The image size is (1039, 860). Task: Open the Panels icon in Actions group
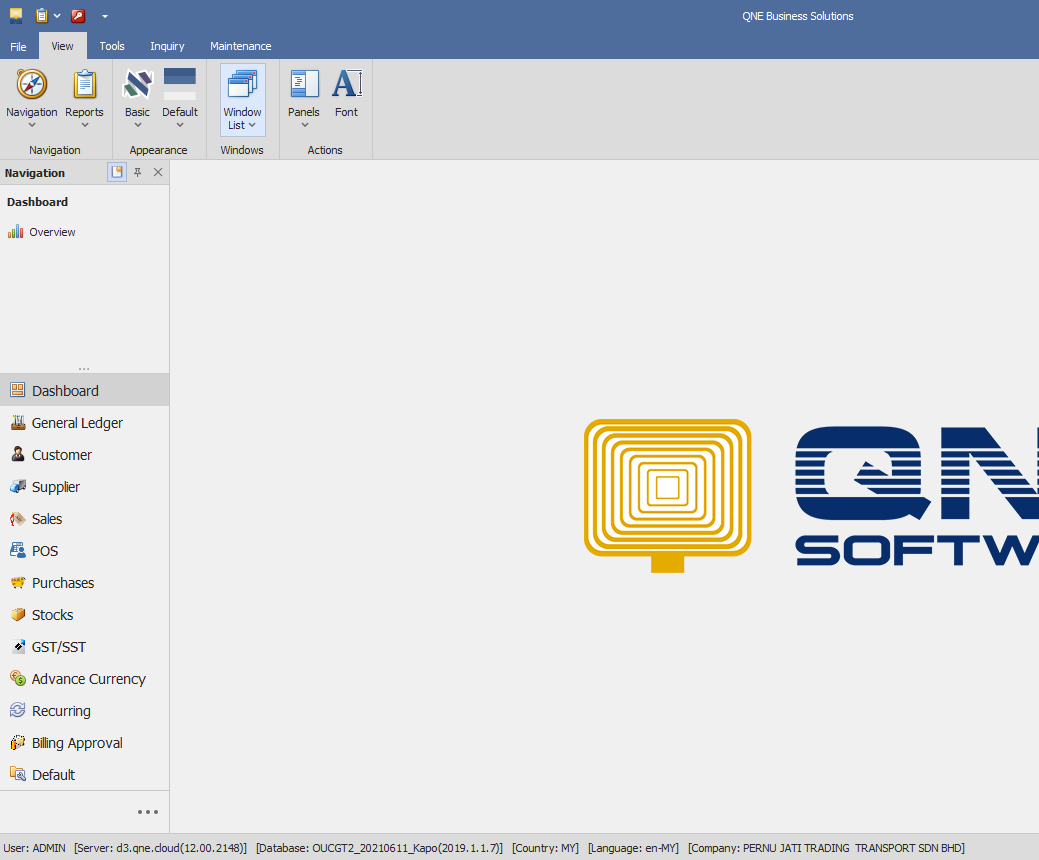pos(304,84)
